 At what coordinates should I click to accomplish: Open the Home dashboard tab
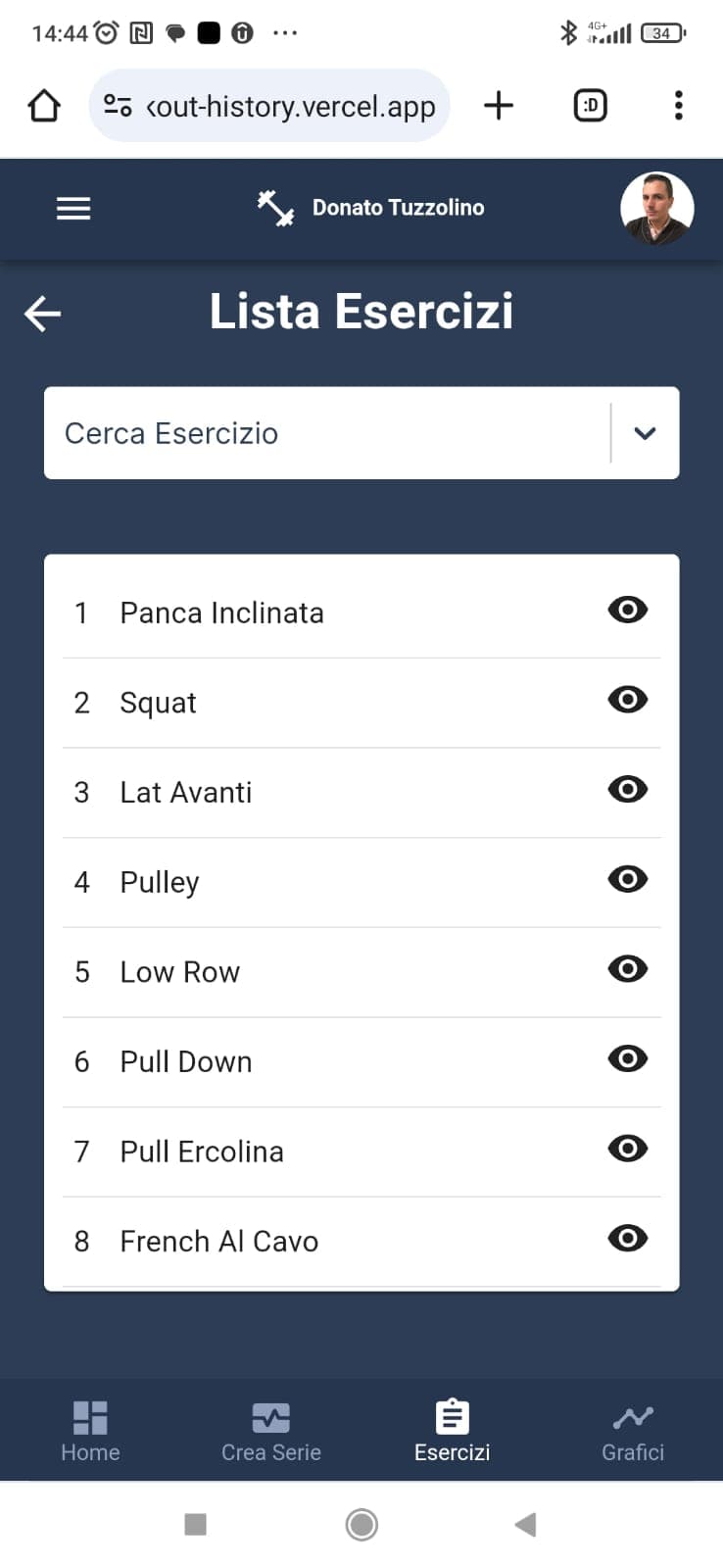[x=90, y=1431]
